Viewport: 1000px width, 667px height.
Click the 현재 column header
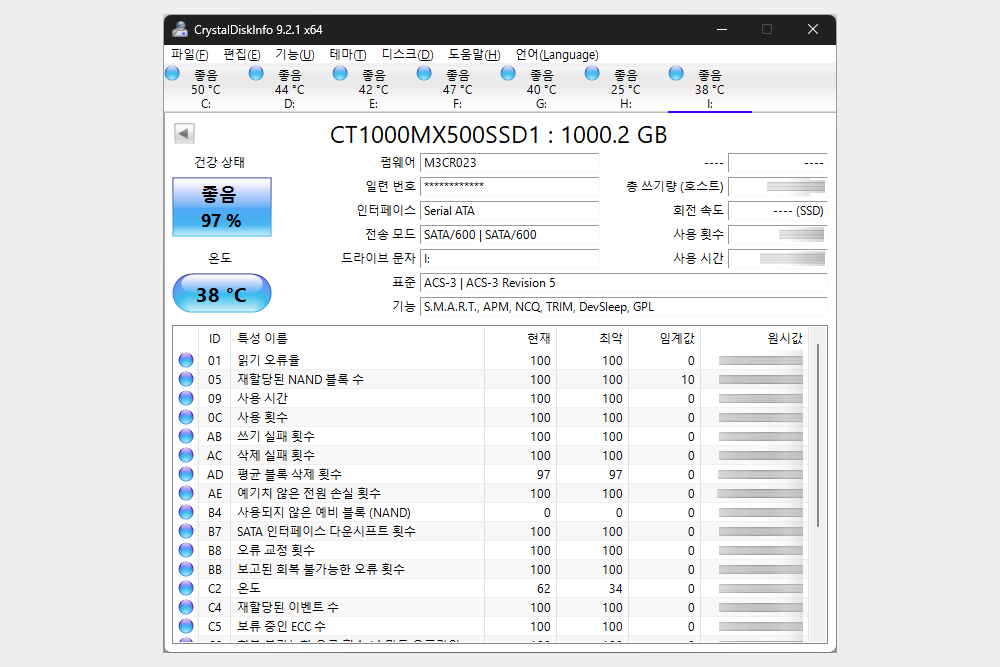(x=538, y=339)
